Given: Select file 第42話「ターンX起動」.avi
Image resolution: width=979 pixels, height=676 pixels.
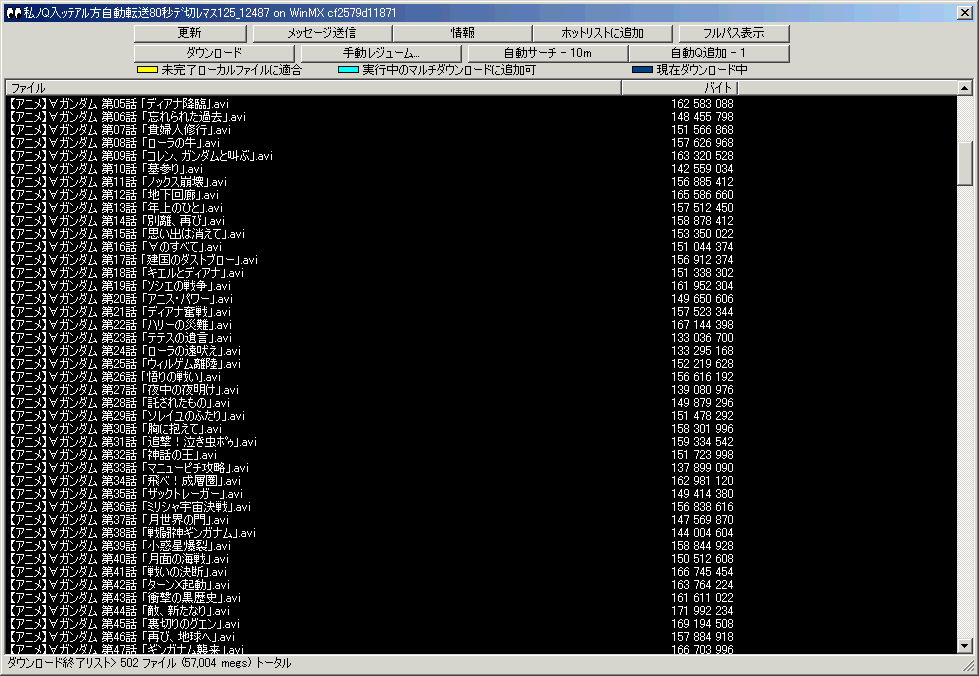Looking at the screenshot, I should 120,585.
